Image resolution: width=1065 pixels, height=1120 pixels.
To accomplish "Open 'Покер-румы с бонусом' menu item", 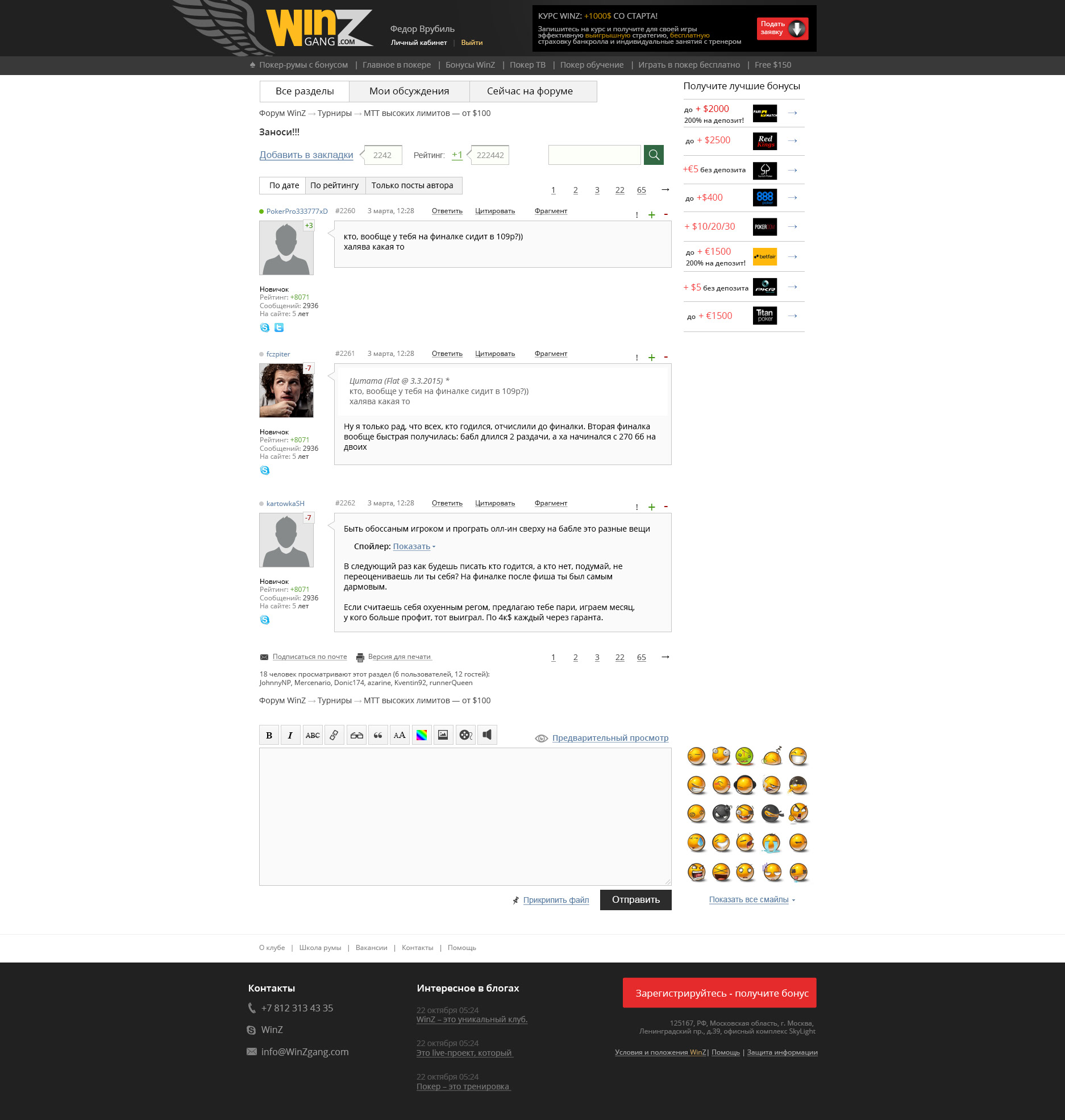I will tap(303, 65).
